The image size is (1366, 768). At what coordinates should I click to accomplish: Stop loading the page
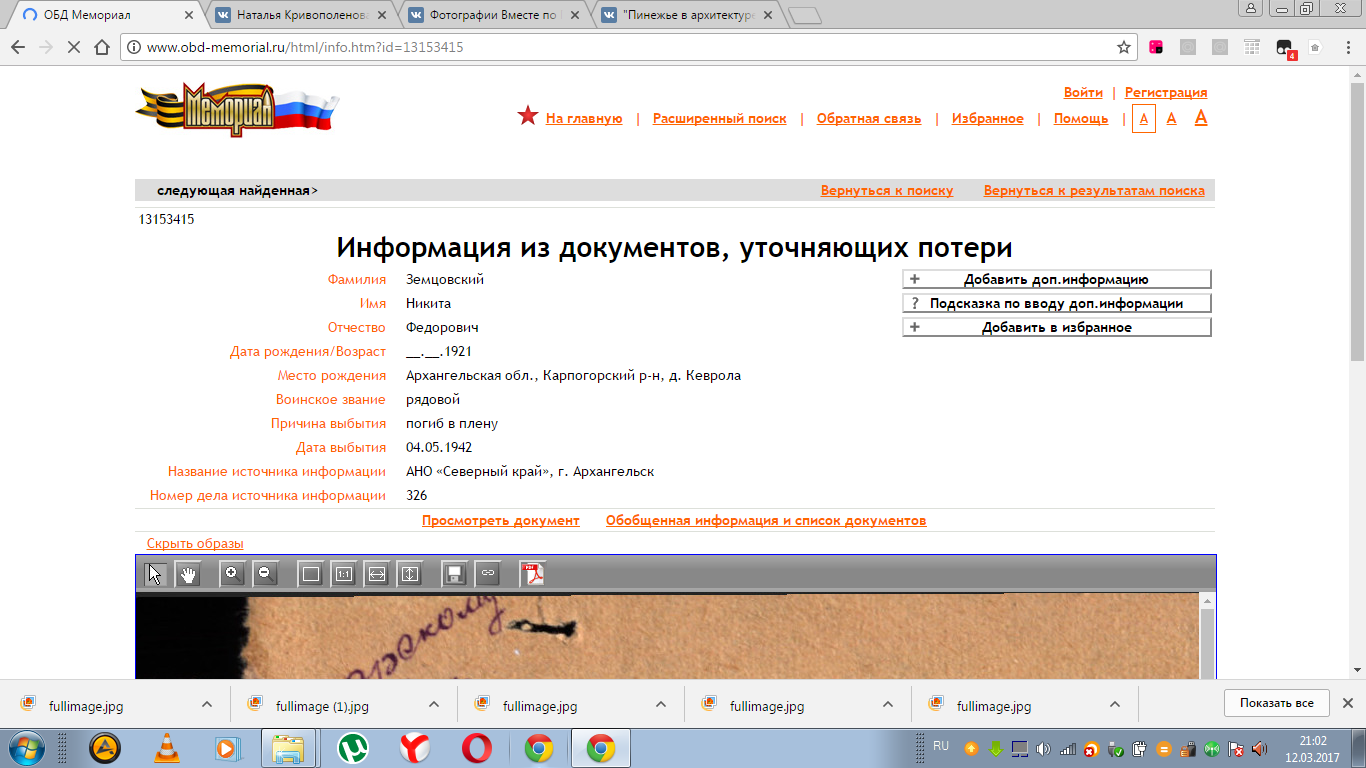click(72, 47)
